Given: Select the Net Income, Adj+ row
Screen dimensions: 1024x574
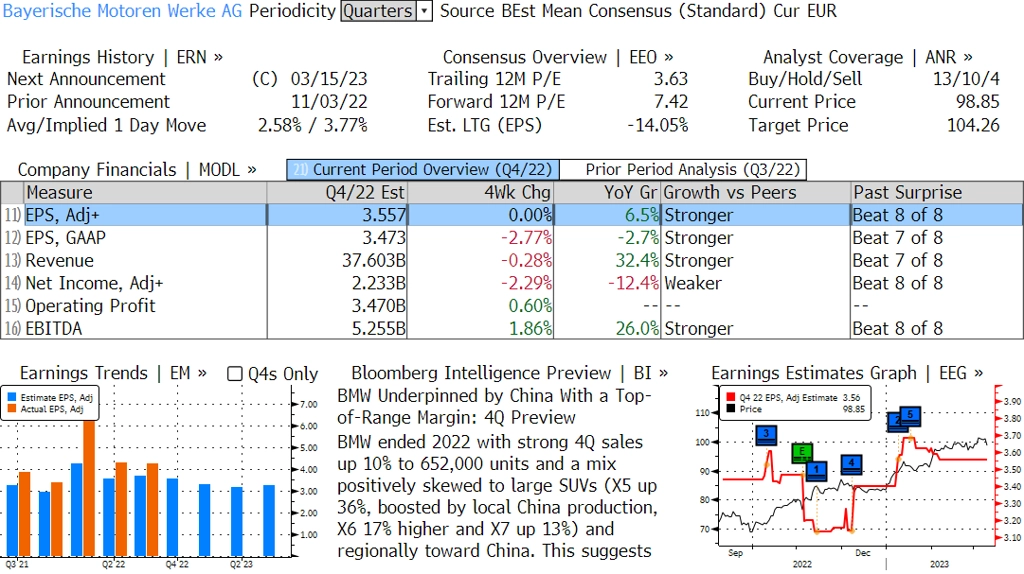Looking at the screenshot, I should click(x=512, y=283).
